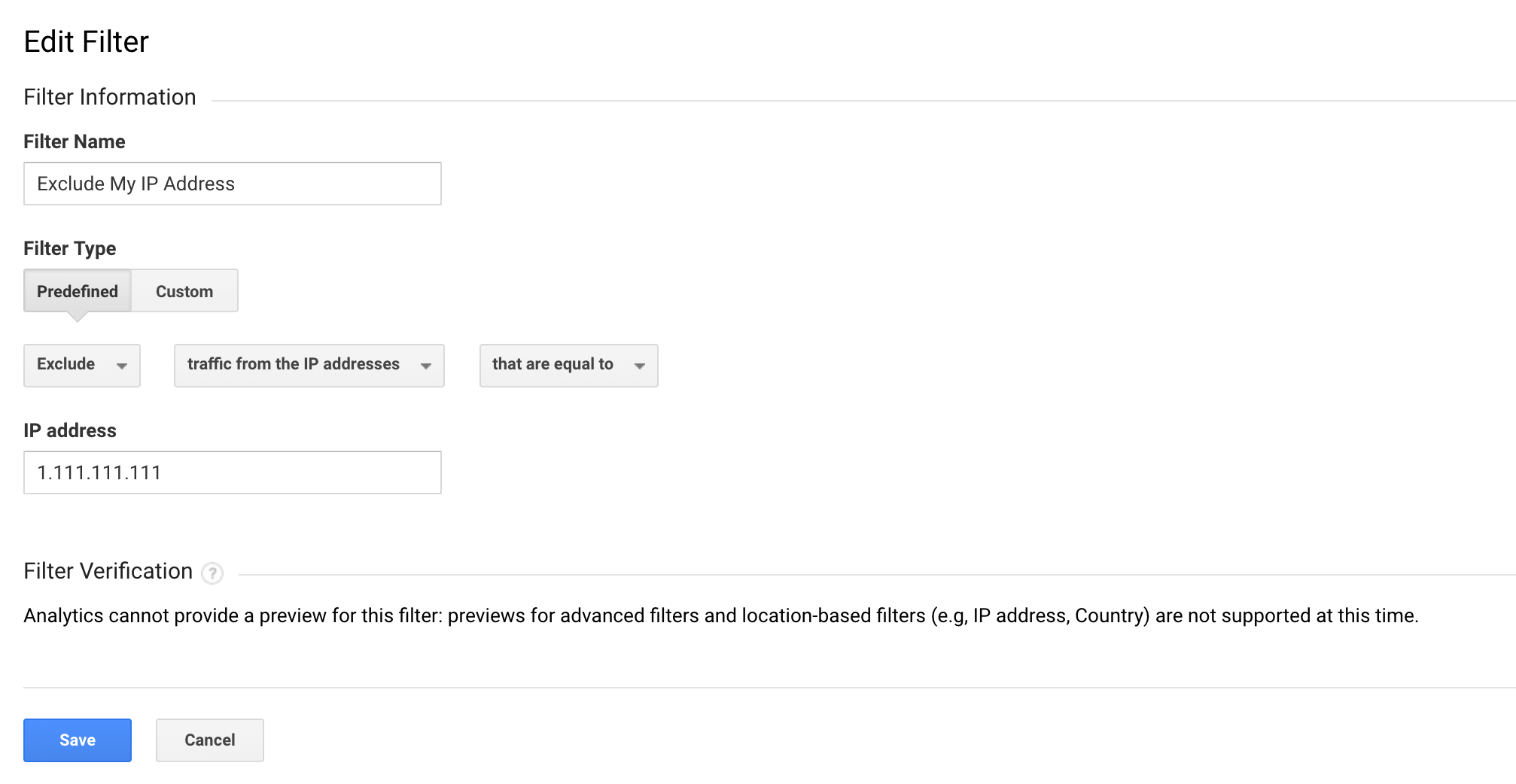Click the "that are equal to" dropdown arrow

639,366
